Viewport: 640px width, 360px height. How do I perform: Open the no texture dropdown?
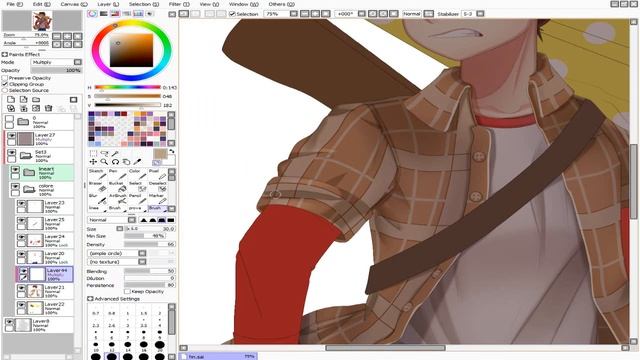pos(117,262)
